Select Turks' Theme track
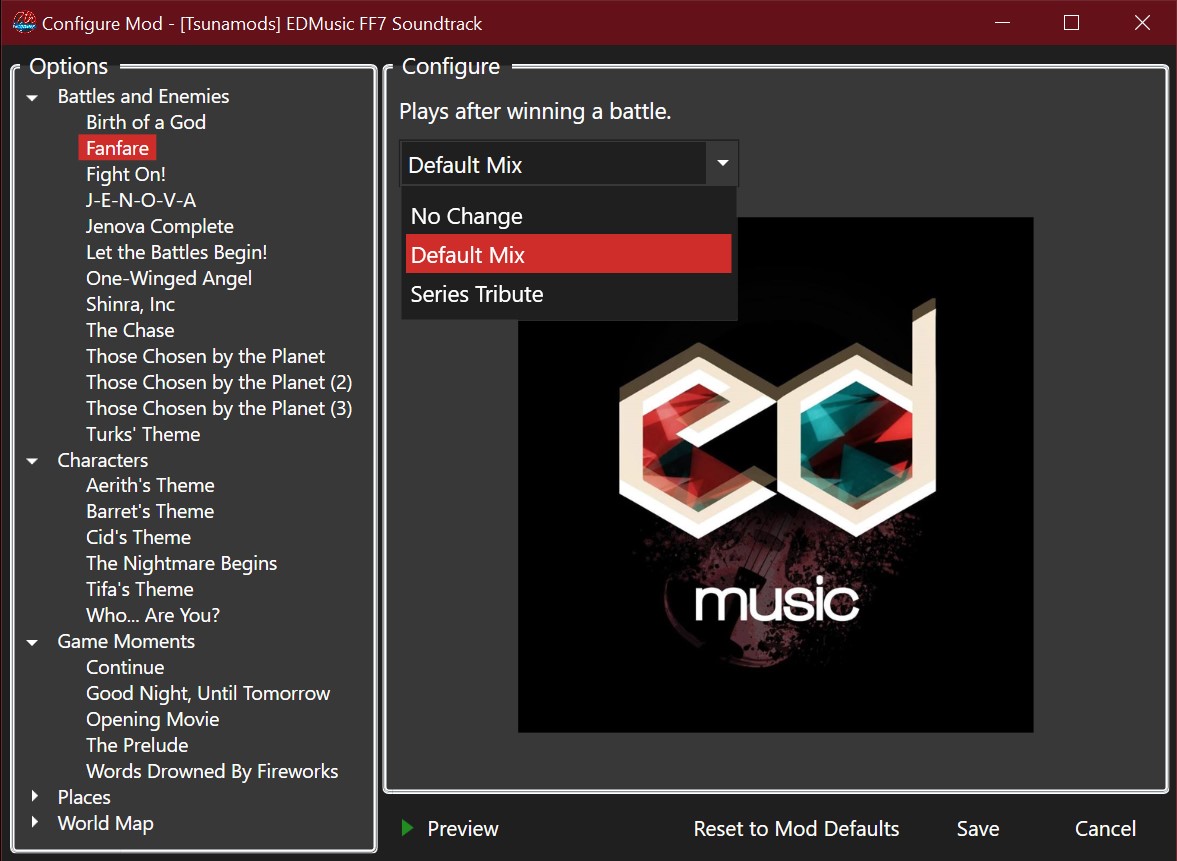Image resolution: width=1177 pixels, height=861 pixels. click(x=143, y=434)
